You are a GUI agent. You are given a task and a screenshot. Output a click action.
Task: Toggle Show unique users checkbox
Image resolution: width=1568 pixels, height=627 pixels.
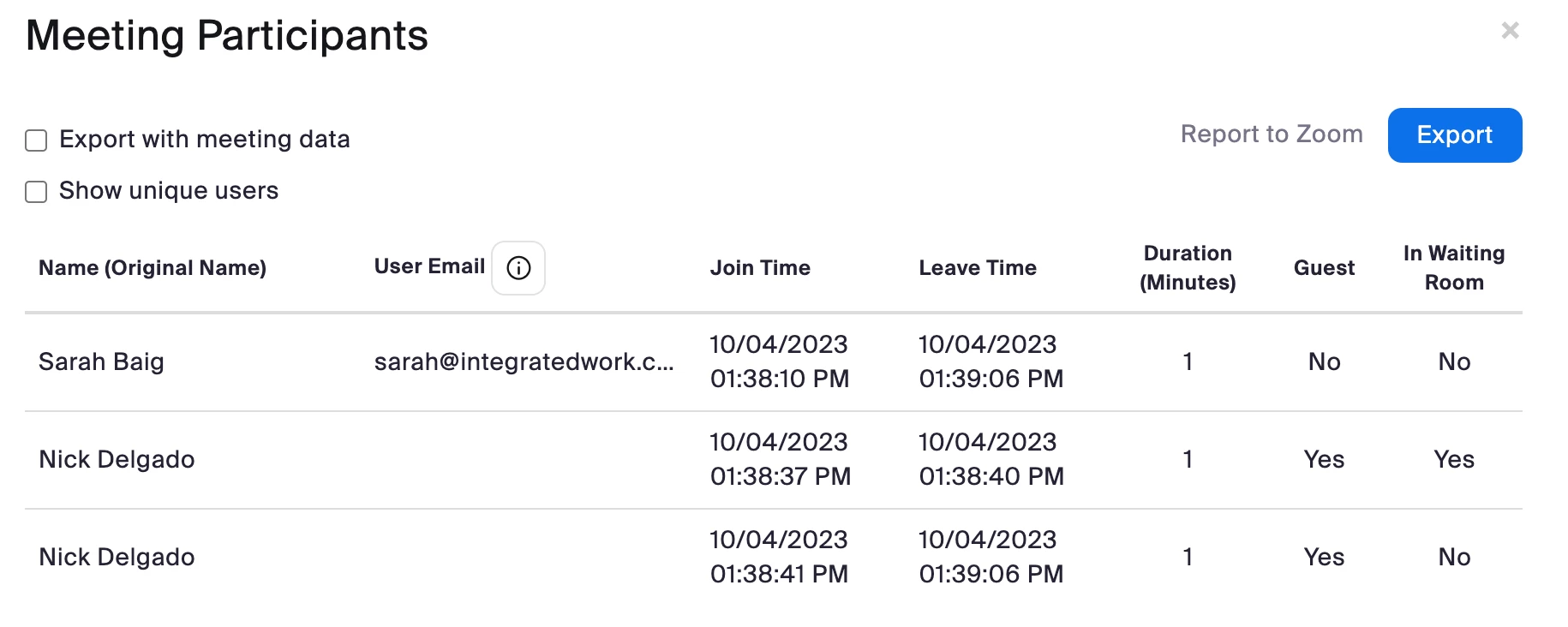36,191
